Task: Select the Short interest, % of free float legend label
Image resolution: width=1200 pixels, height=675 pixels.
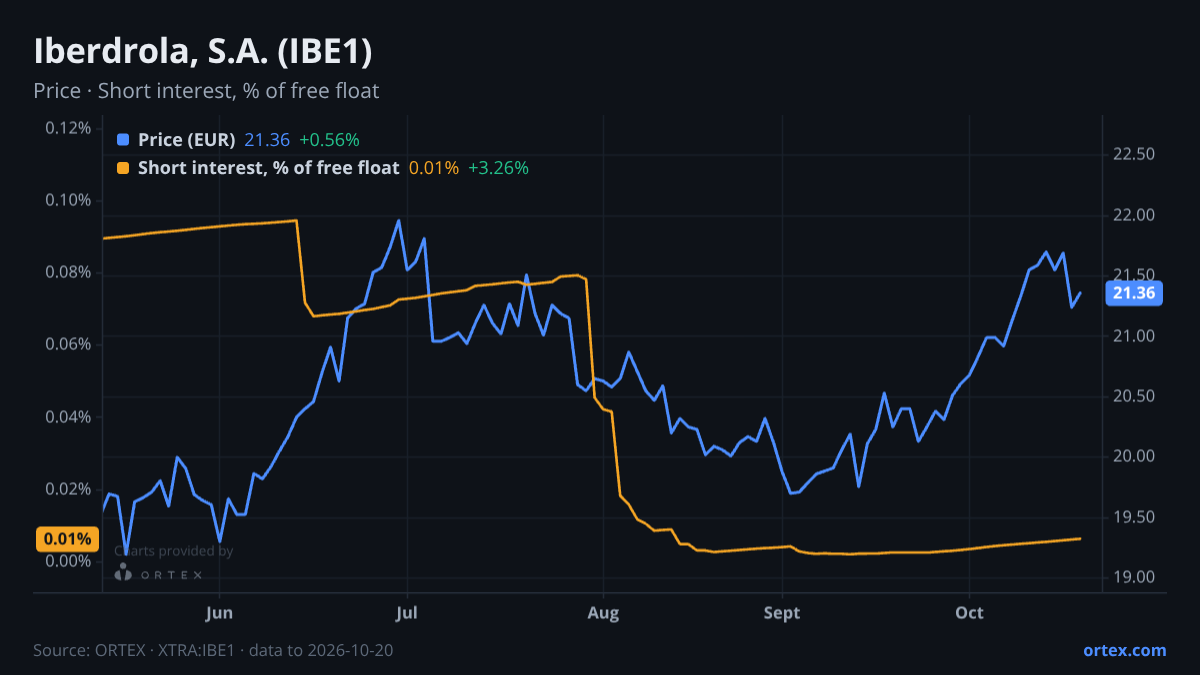Action: point(268,168)
